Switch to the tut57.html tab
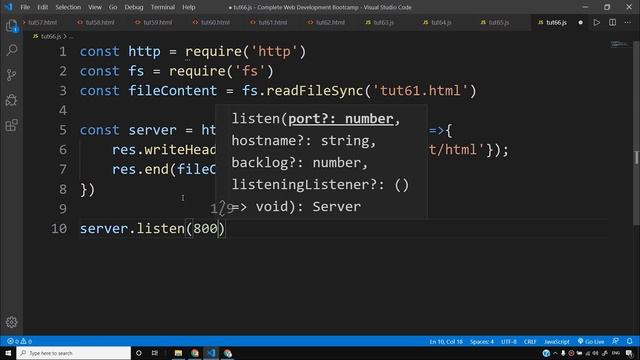The height and width of the screenshot is (360, 640). pos(42,22)
